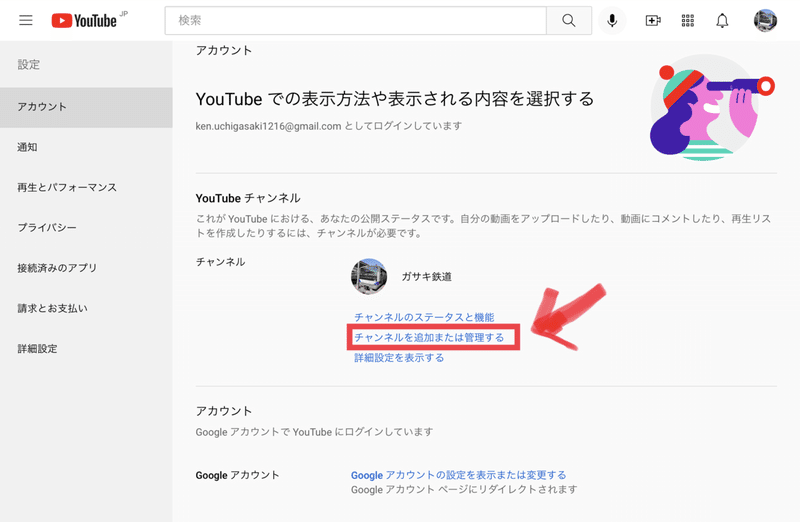Screen dimensions: 800x522
Task: Click the search magnifier button
Action: (x=569, y=20)
